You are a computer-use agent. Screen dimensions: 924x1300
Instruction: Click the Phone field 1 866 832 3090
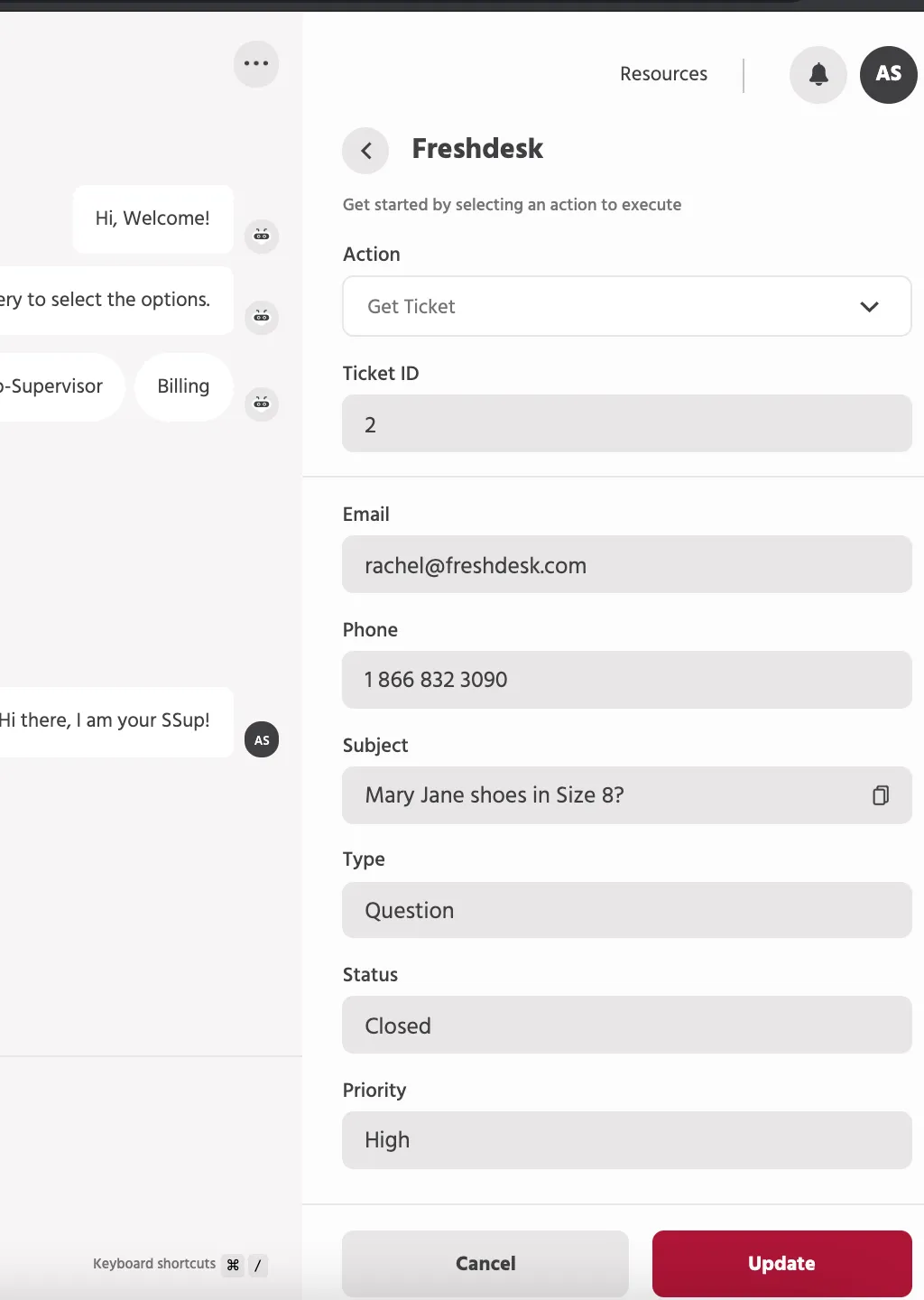[x=627, y=680]
